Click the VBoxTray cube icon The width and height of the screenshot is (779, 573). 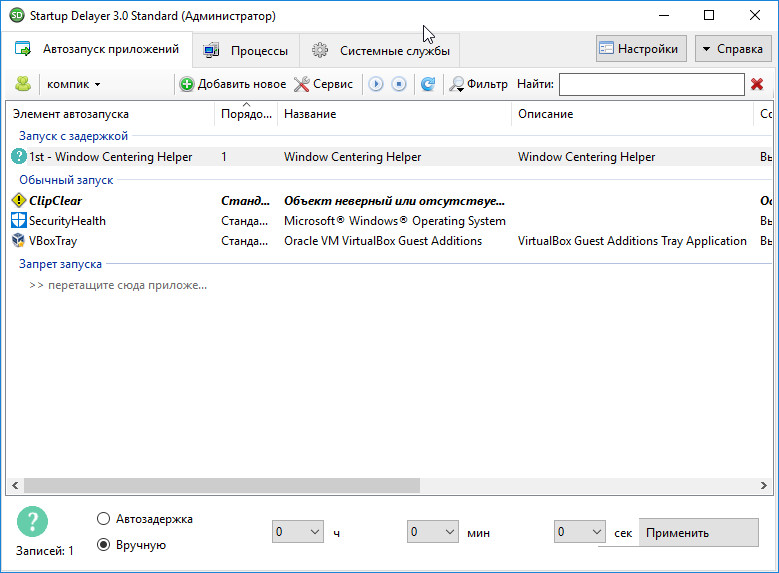tap(18, 240)
